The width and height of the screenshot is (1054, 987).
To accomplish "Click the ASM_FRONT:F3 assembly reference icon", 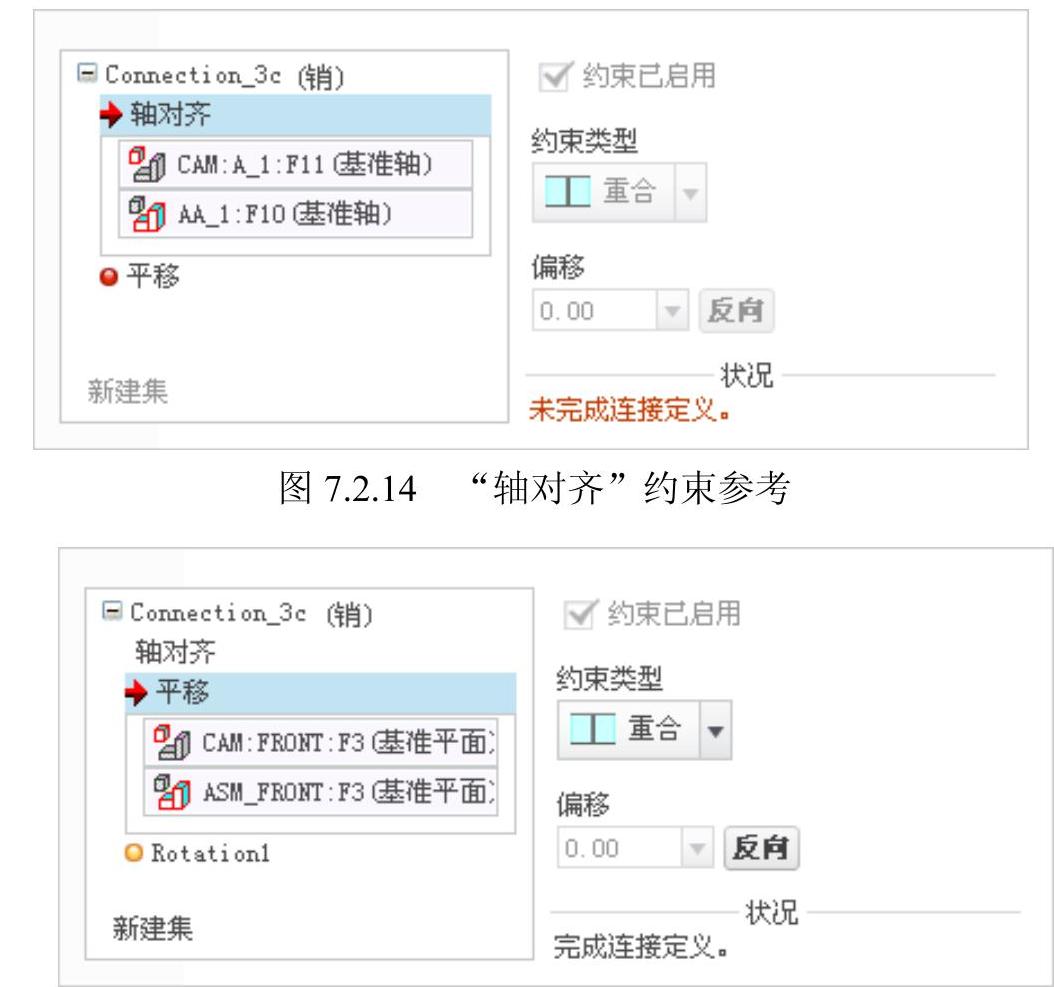I will (171, 791).
